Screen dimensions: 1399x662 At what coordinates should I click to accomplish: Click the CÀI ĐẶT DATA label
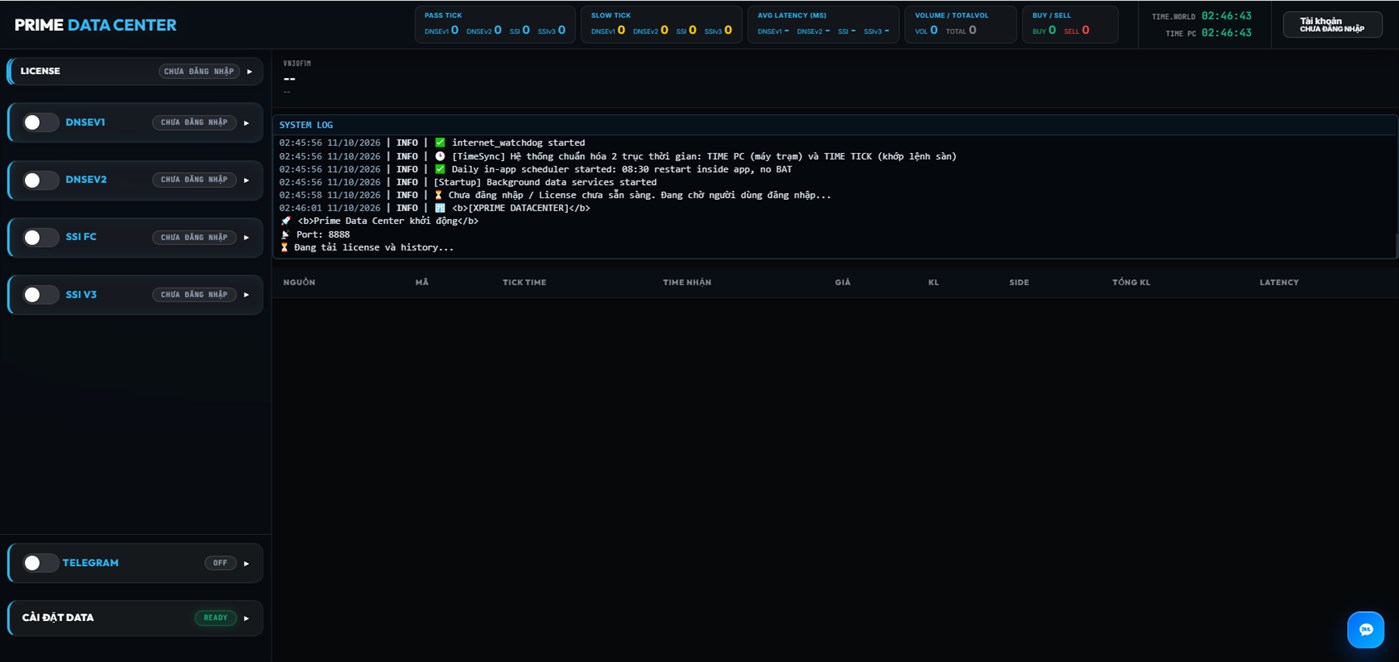point(58,618)
